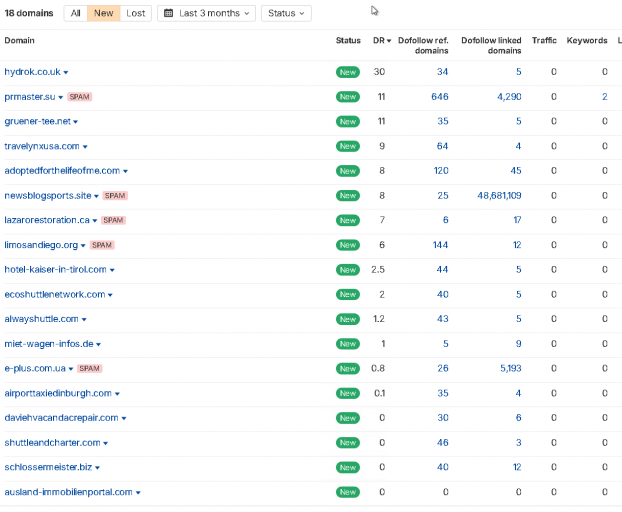Click the SPAM label on e-plus.com.ua
This screenshot has height=512, width=622.
(90, 368)
